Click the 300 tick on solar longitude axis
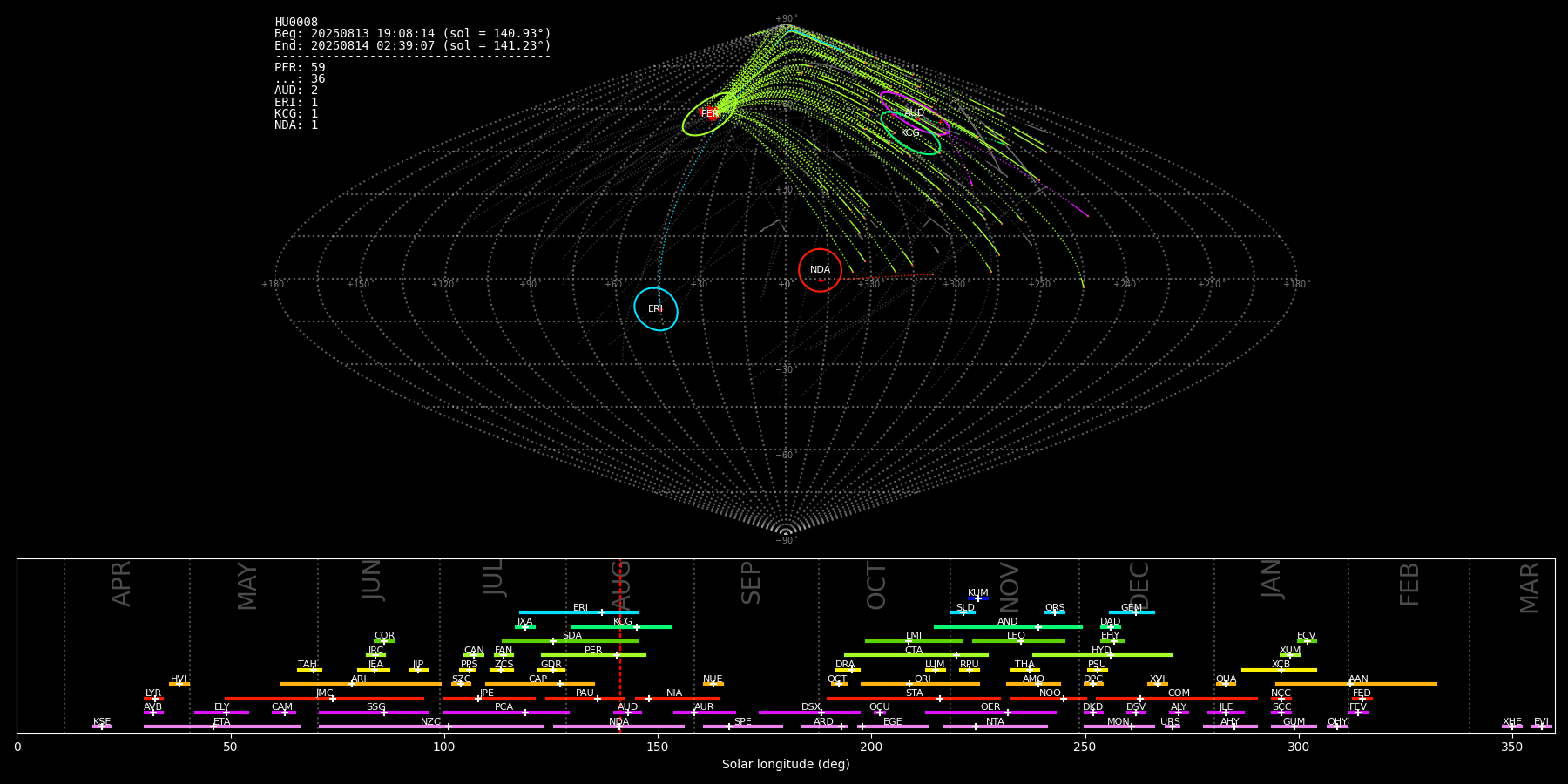 click(x=1298, y=747)
